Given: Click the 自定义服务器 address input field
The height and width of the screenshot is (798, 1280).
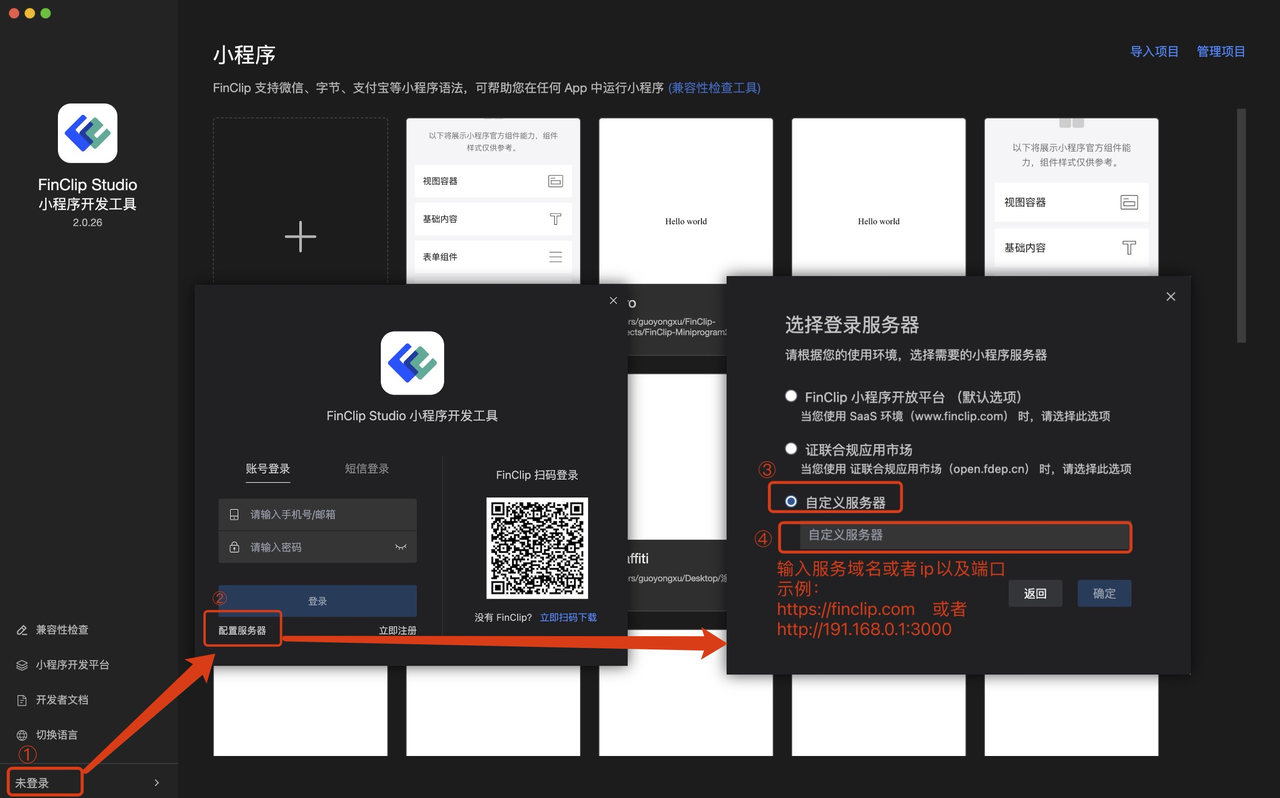Looking at the screenshot, I should point(964,536).
